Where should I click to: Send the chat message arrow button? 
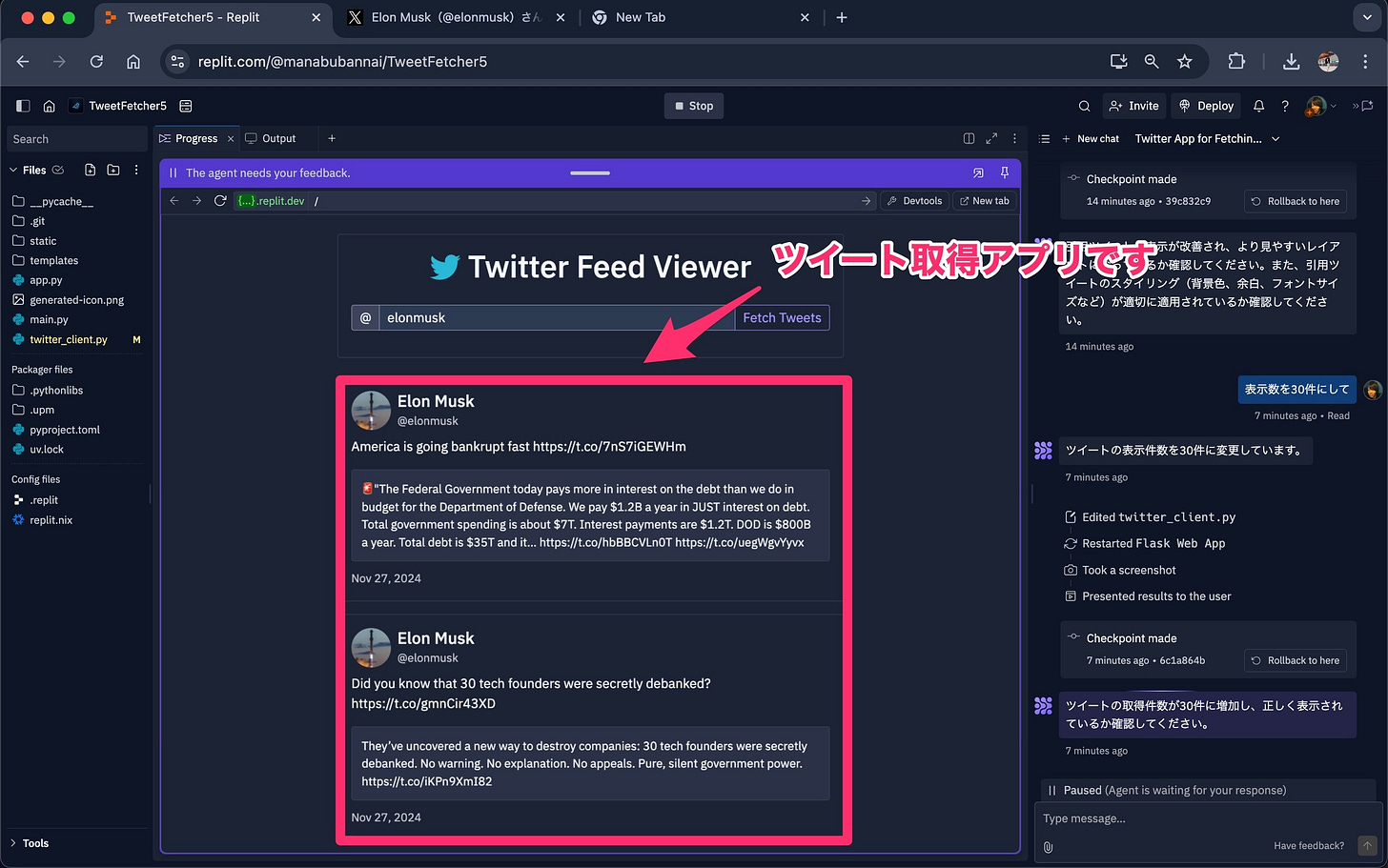1367,845
